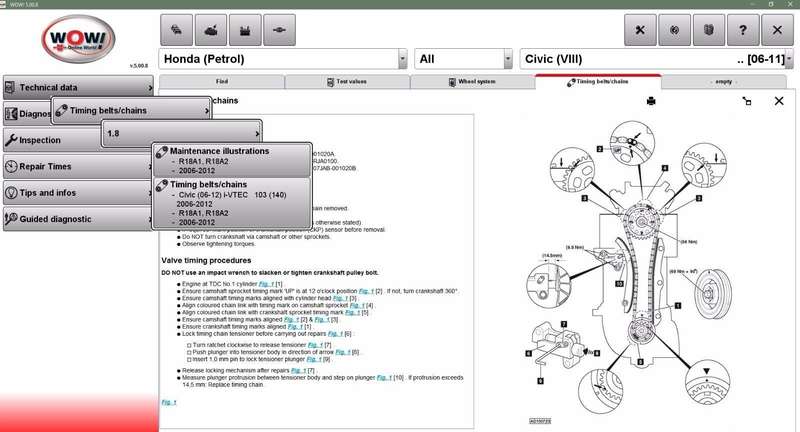This screenshot has width=800, height=432.
Task: Open the wrench and screwdriver settings icon
Action: [640, 30]
